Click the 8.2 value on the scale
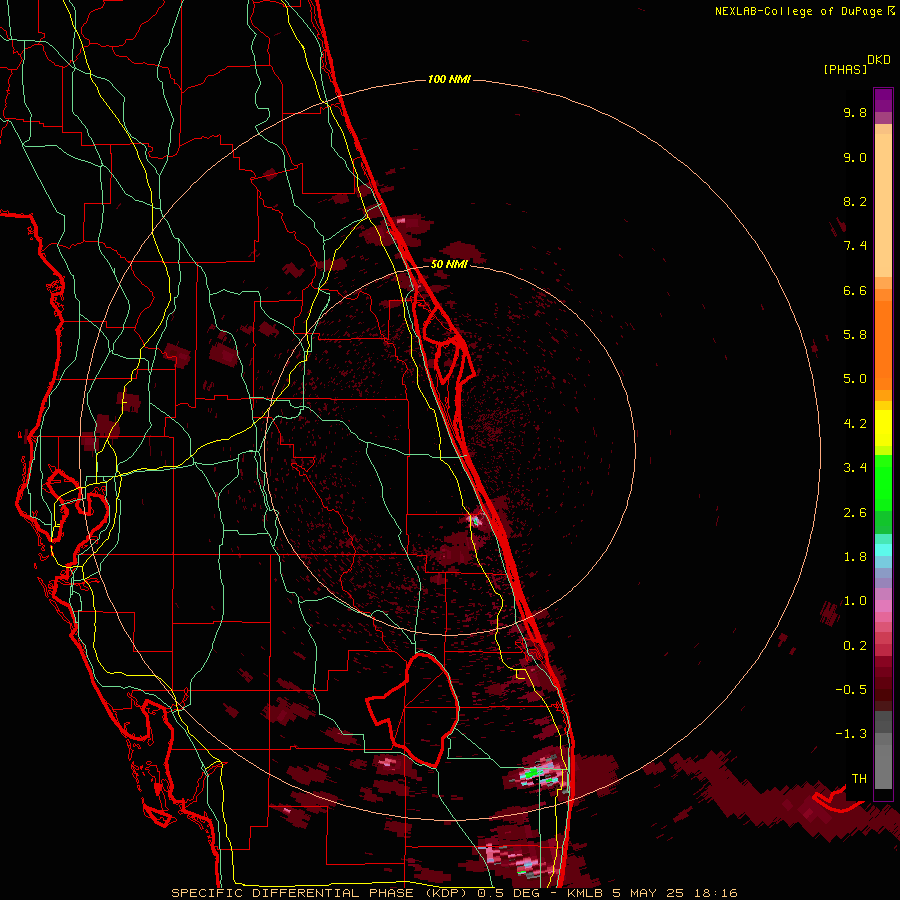 click(855, 201)
